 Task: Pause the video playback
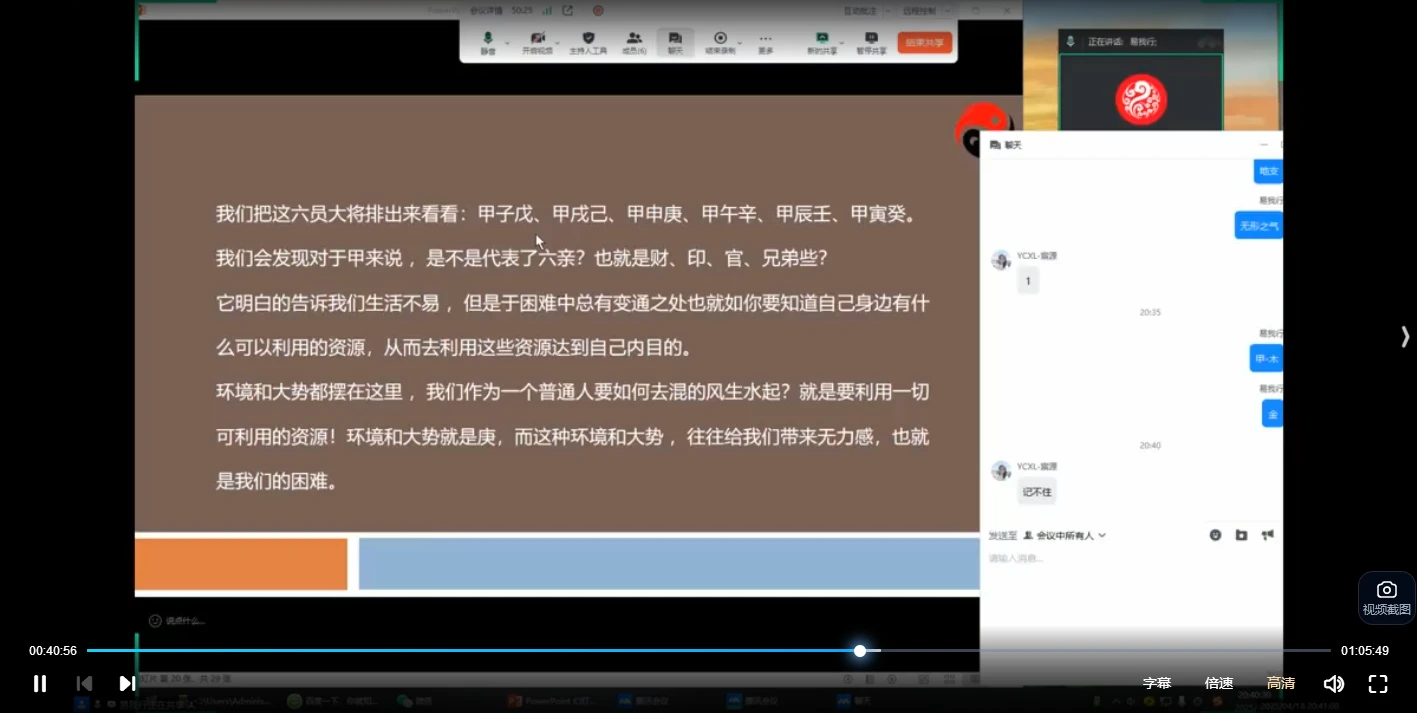40,683
